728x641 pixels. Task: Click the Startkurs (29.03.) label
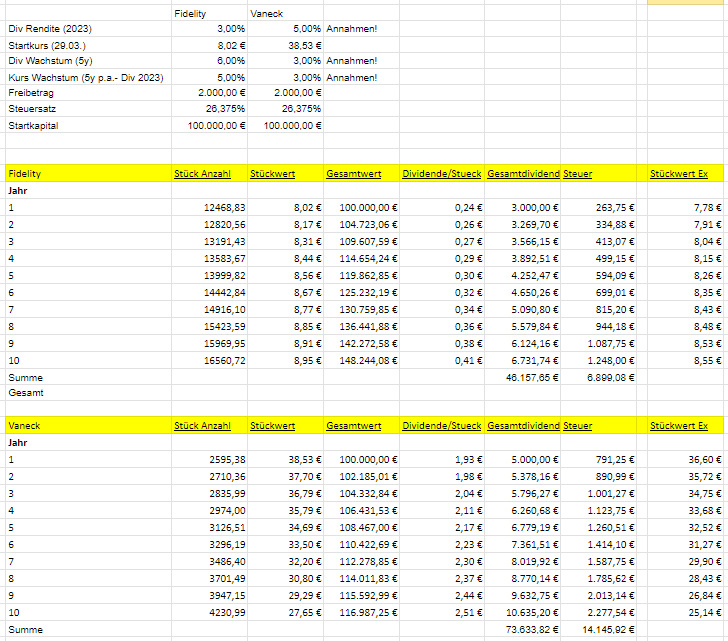pos(47,45)
